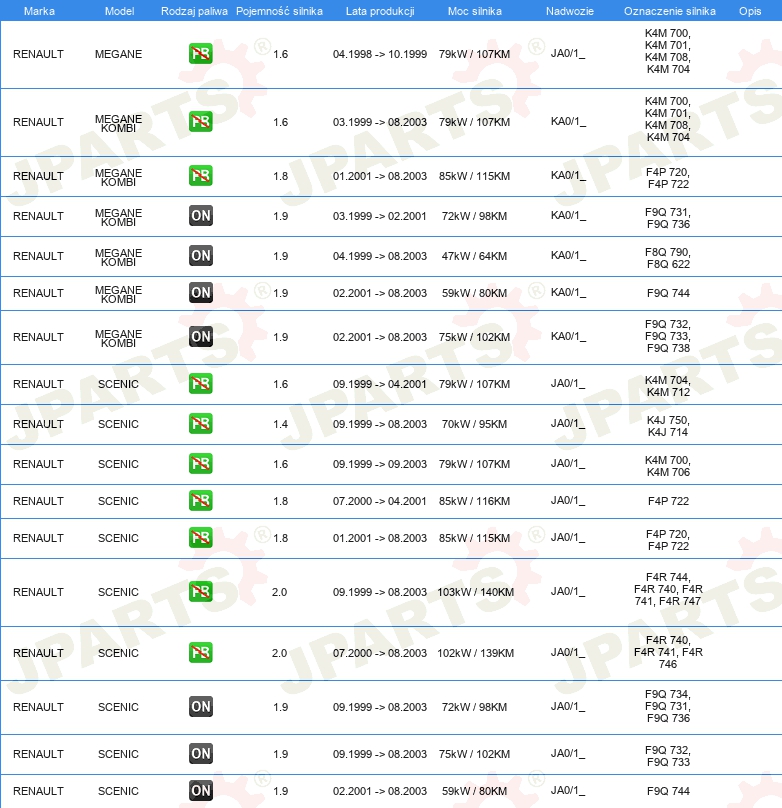Click the ON diesel icon in the Megane Kombi F9Q 744 row
The width and height of the screenshot is (782, 808).
pos(200,293)
